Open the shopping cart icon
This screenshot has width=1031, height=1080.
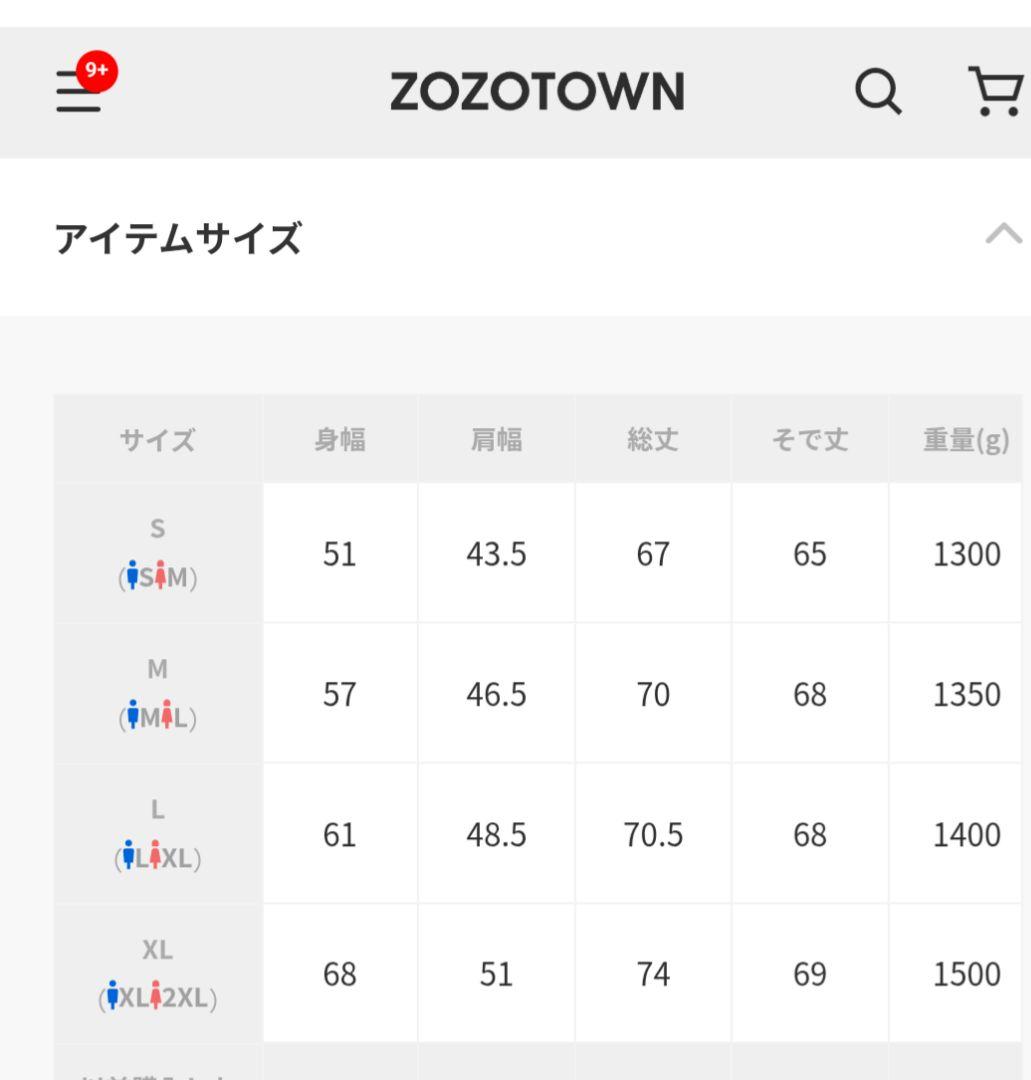(x=995, y=91)
